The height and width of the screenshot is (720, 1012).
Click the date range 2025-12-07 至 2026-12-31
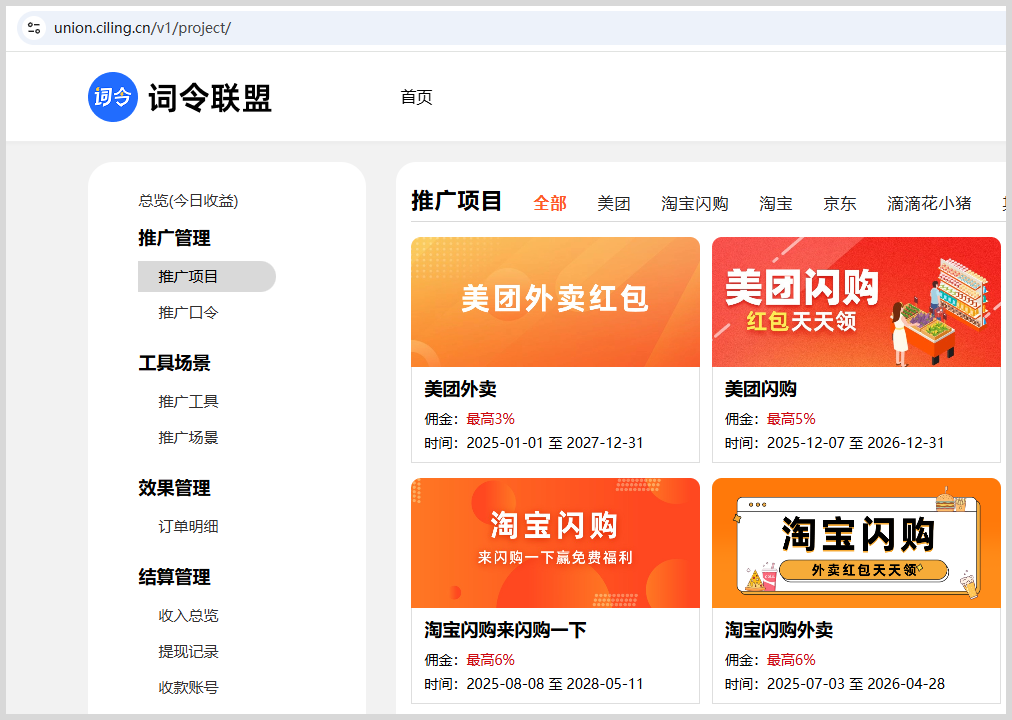click(856, 443)
